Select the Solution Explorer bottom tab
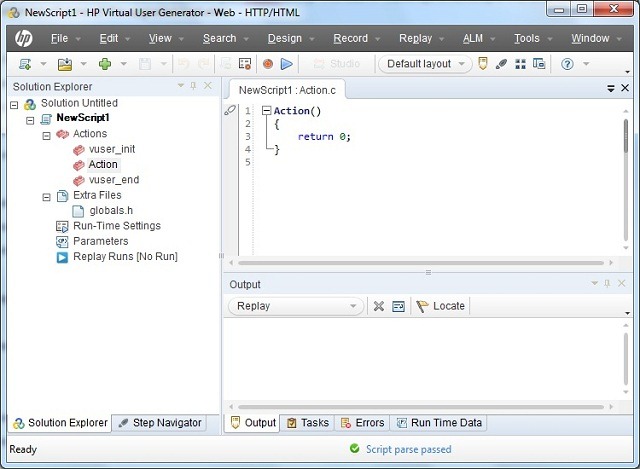Screen dimensions: 640x469 60,423
